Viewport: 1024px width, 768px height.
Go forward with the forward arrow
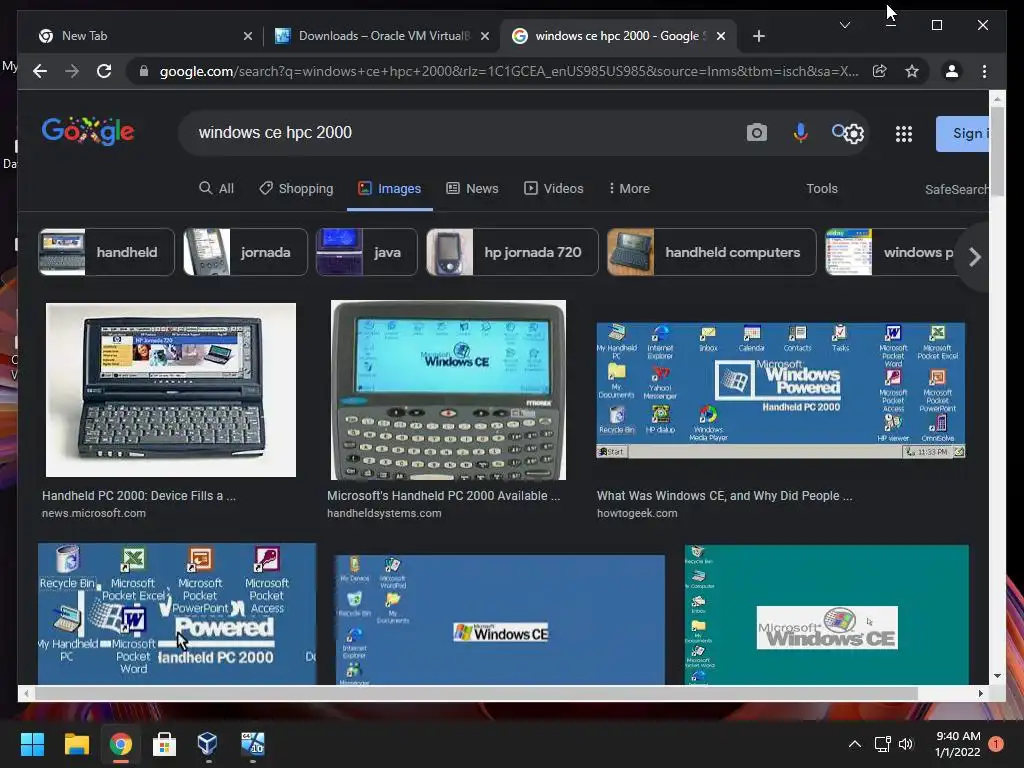pos(72,71)
